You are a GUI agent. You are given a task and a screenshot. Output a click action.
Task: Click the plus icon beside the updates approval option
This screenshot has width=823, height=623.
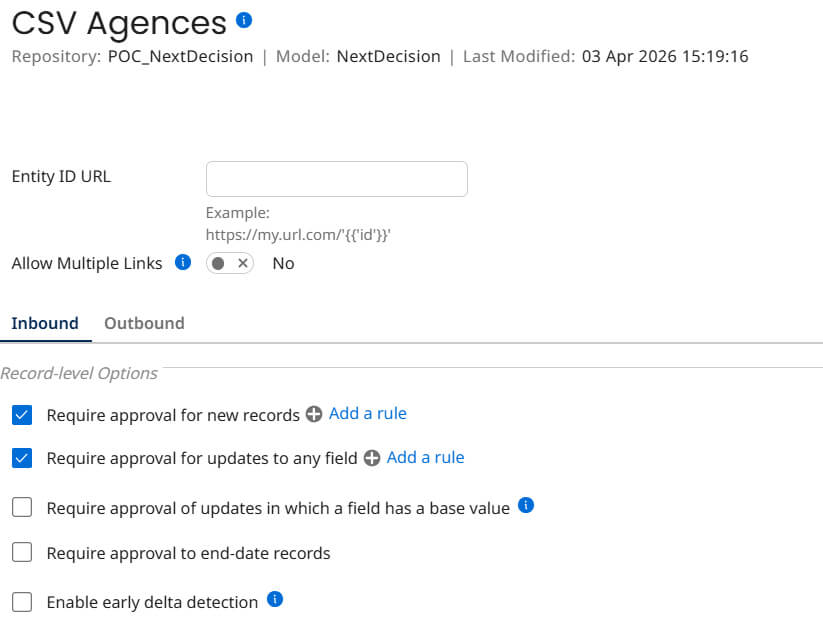[371, 458]
